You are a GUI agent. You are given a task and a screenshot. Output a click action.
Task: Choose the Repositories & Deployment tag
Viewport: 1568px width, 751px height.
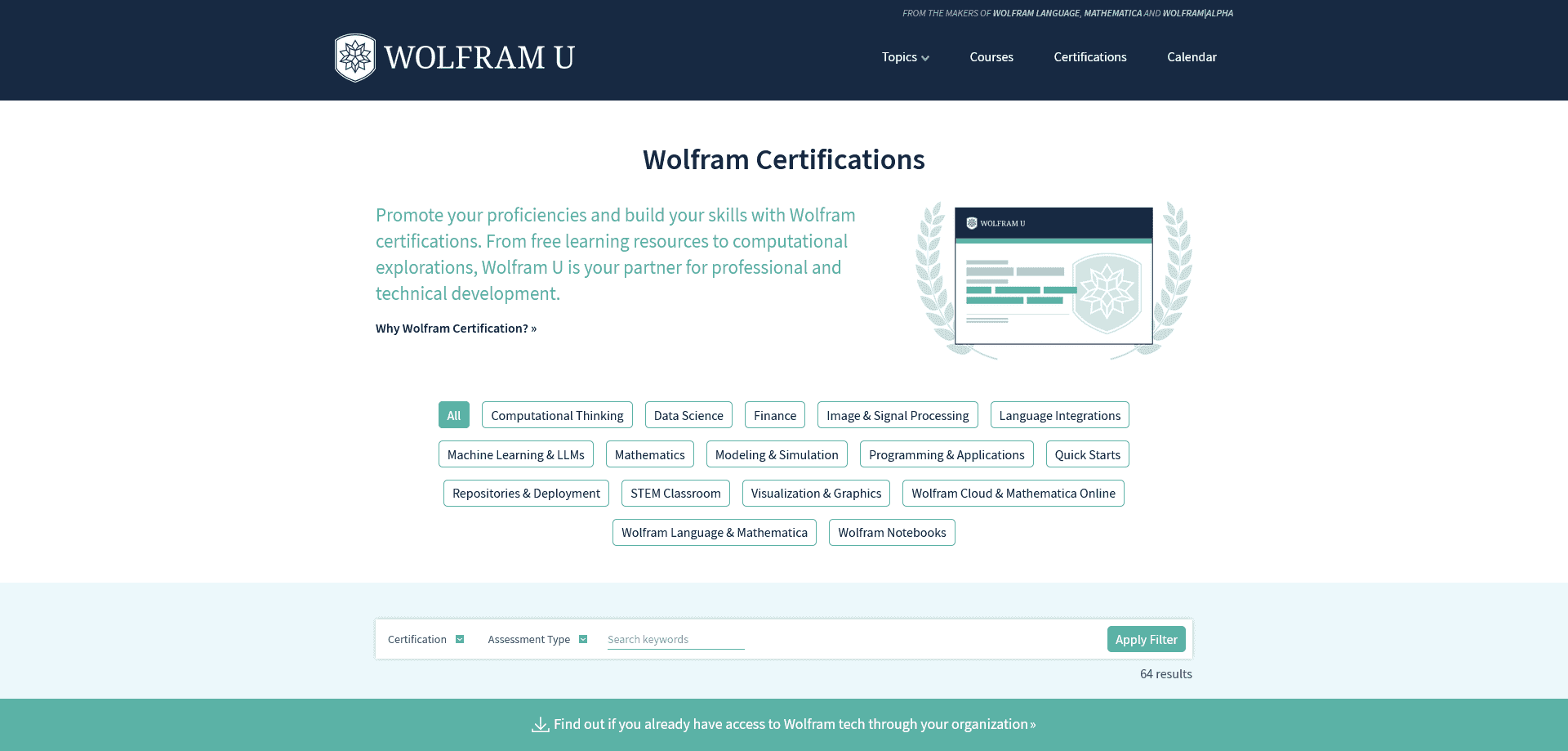[x=526, y=494]
